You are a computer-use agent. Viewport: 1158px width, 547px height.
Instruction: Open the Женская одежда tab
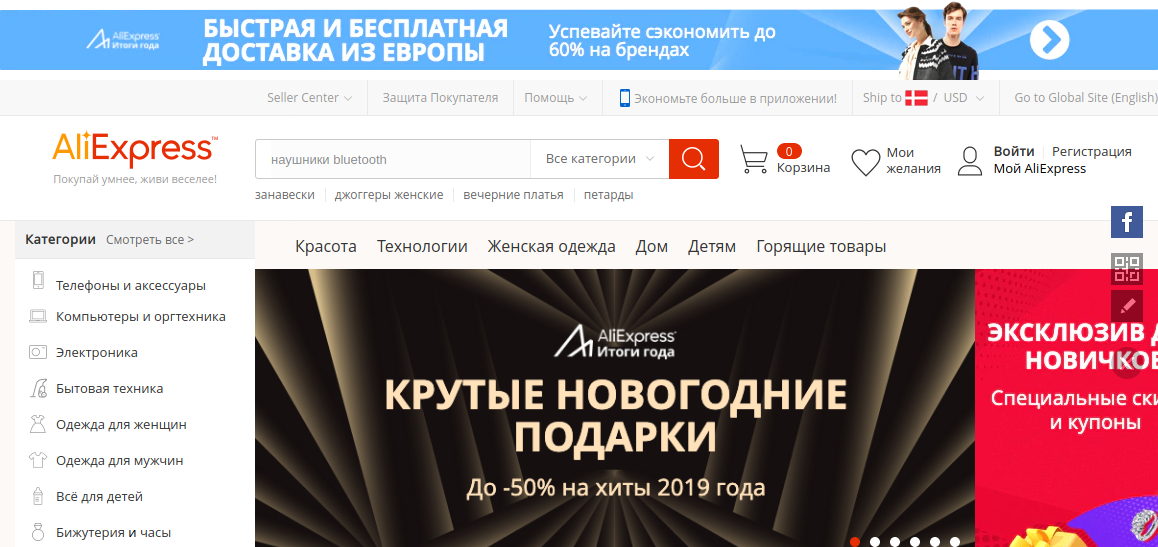point(552,247)
